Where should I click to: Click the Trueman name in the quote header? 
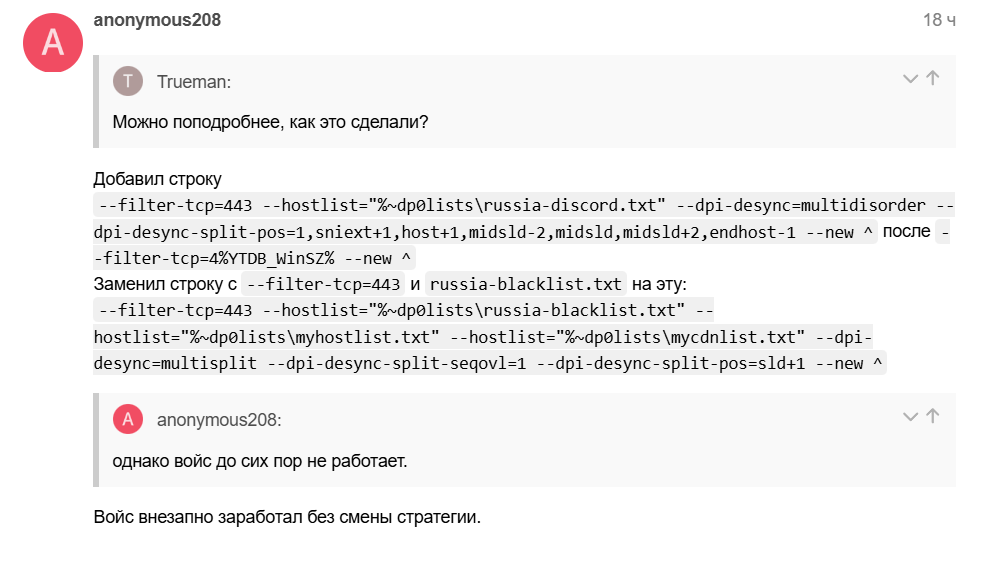pyautogui.click(x=194, y=82)
